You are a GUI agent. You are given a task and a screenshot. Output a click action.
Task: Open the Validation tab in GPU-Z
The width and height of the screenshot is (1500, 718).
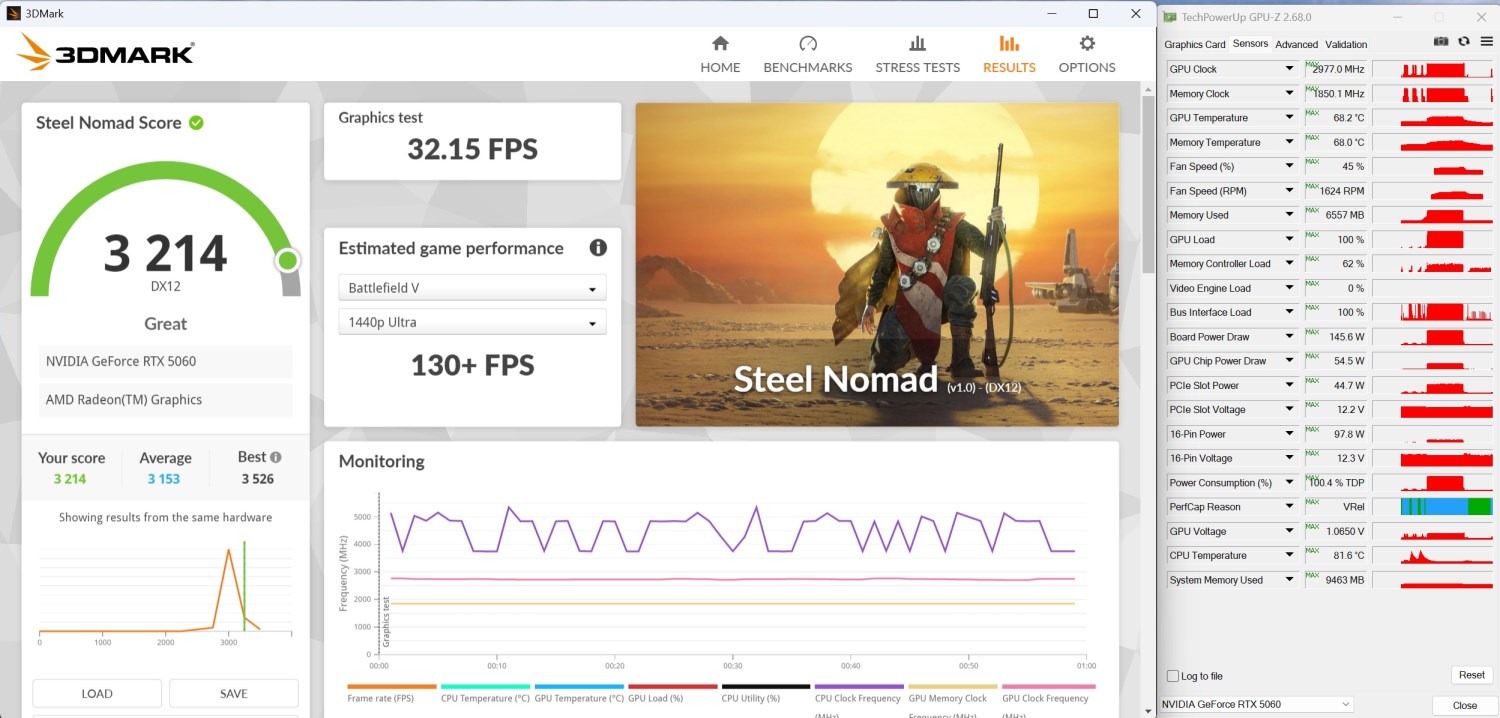click(x=1346, y=44)
